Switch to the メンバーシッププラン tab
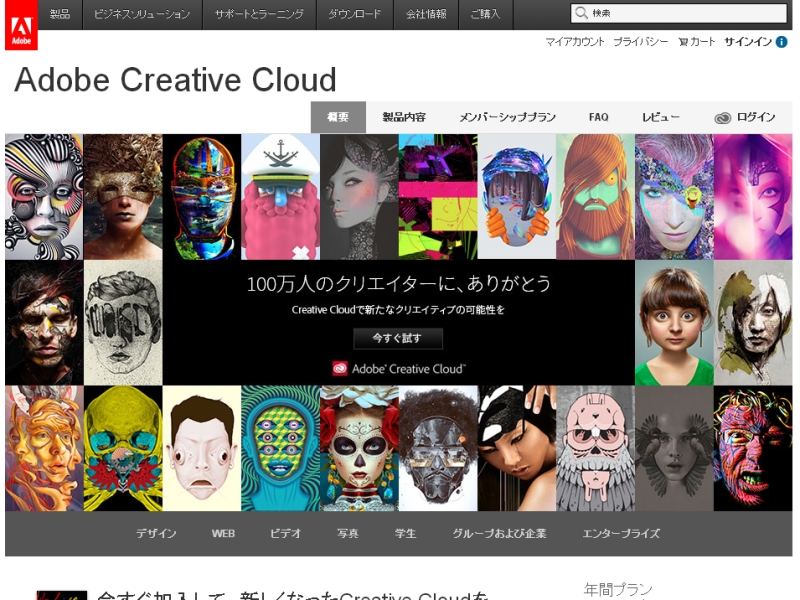The image size is (800, 600). click(x=508, y=117)
